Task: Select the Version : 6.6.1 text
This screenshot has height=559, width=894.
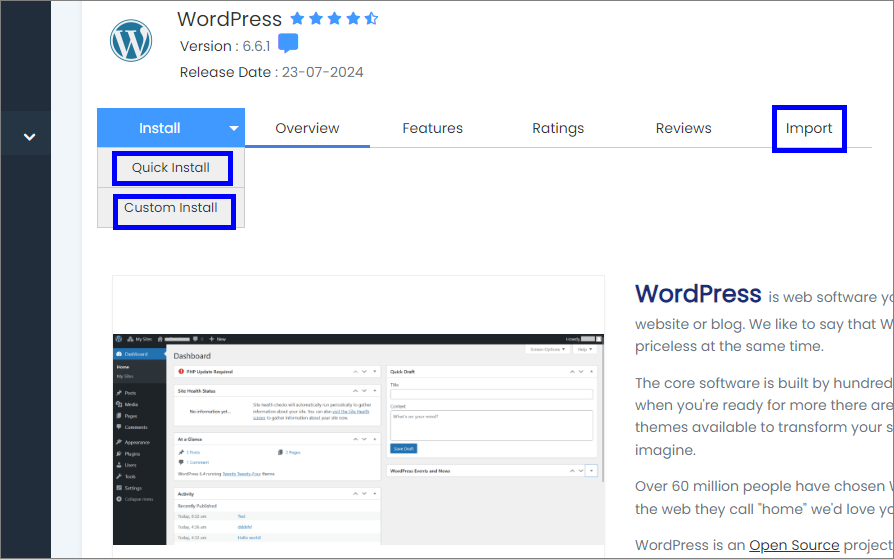Action: click(x=225, y=46)
